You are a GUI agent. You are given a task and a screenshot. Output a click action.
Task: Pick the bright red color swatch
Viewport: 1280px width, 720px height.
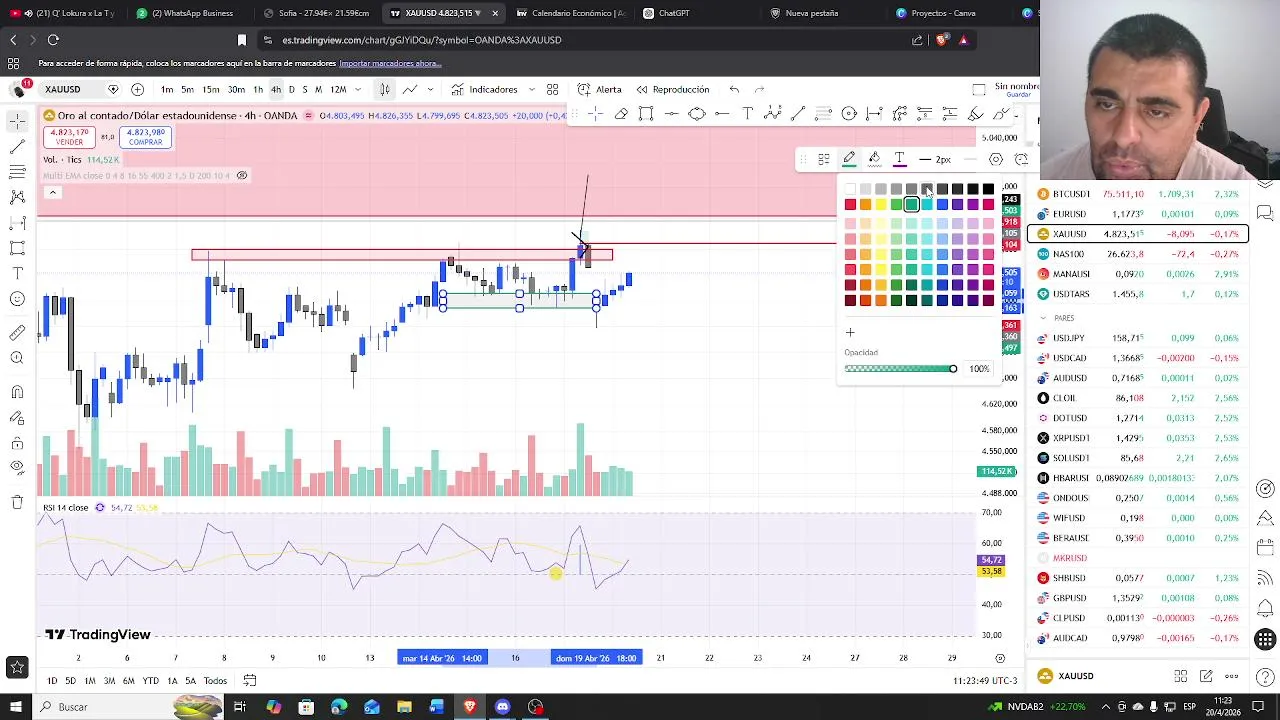[850, 204]
